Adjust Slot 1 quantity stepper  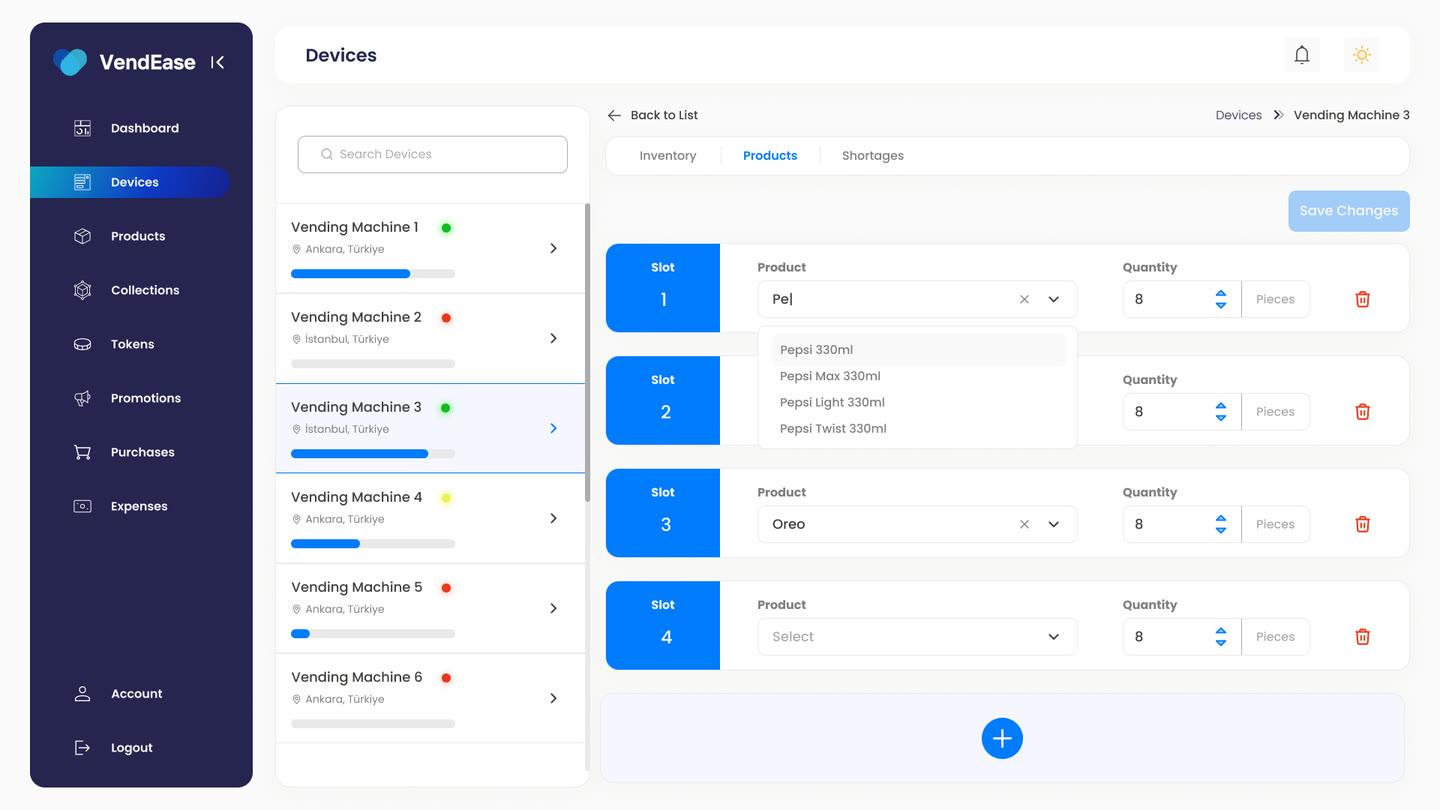click(1221, 299)
